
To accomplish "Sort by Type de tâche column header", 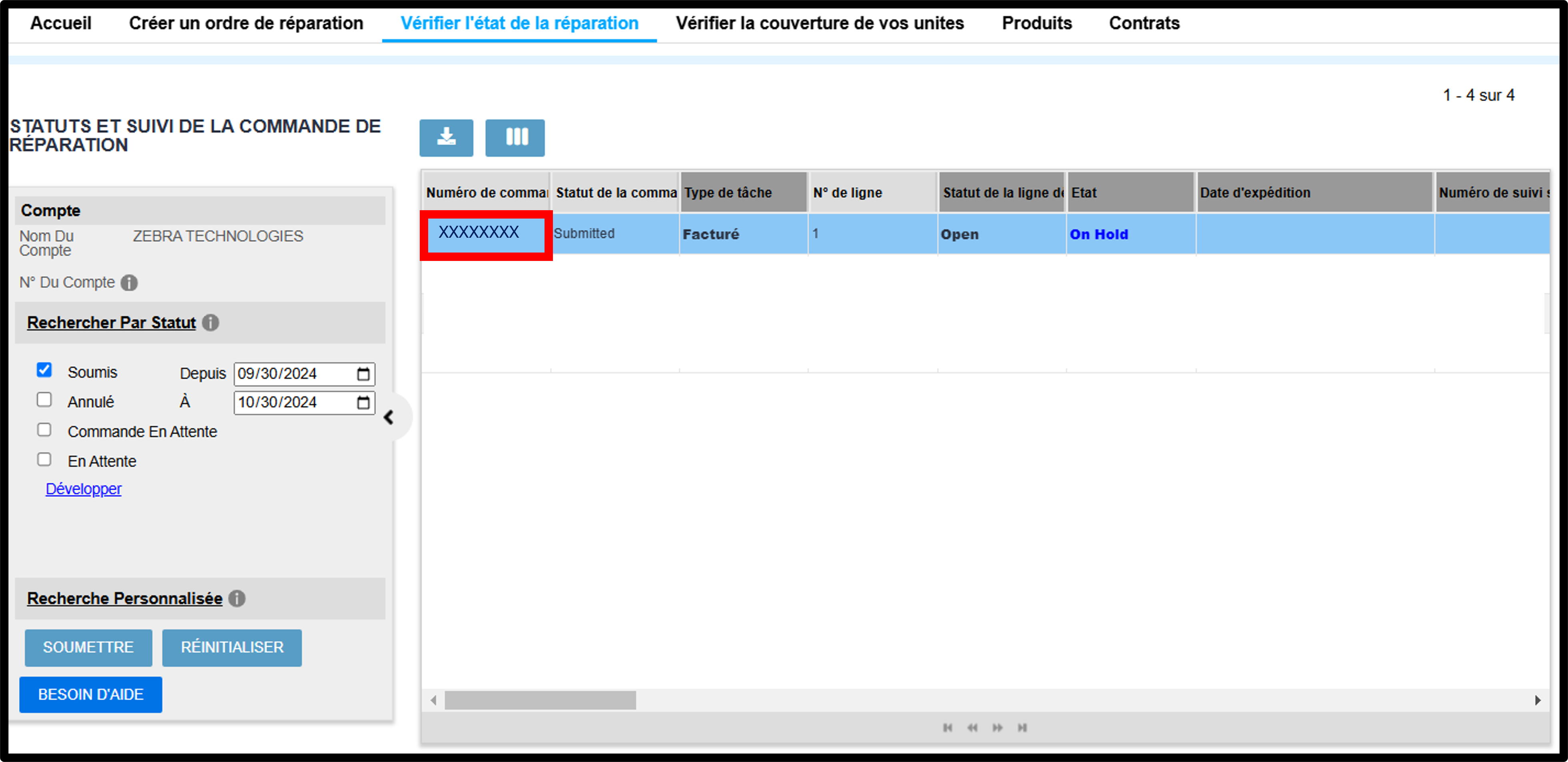I will pos(744,192).
